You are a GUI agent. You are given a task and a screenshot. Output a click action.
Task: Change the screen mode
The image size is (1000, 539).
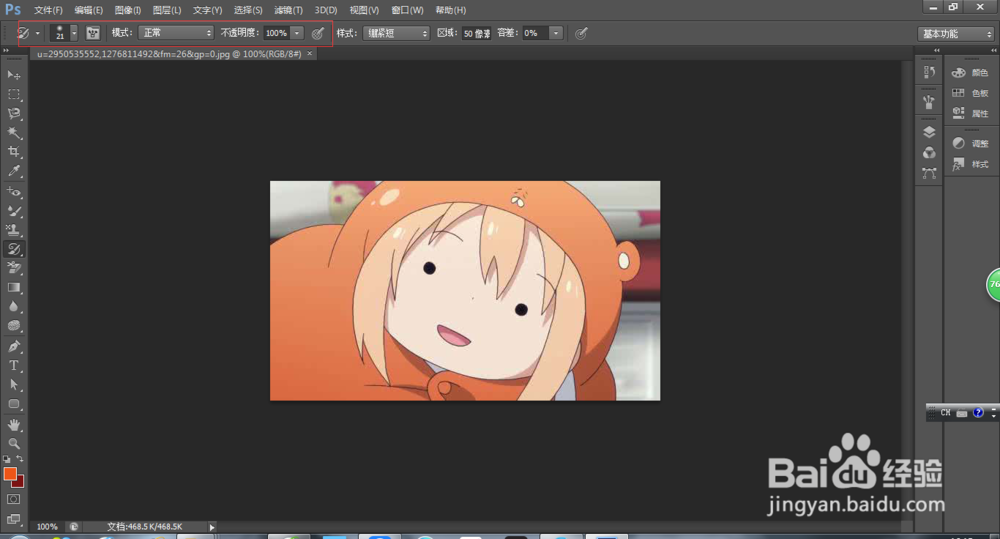pyautogui.click(x=13, y=519)
